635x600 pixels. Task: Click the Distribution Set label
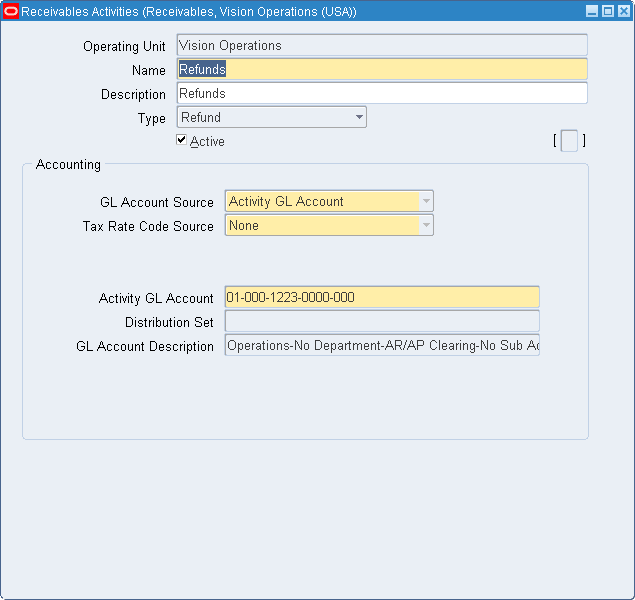(x=169, y=322)
